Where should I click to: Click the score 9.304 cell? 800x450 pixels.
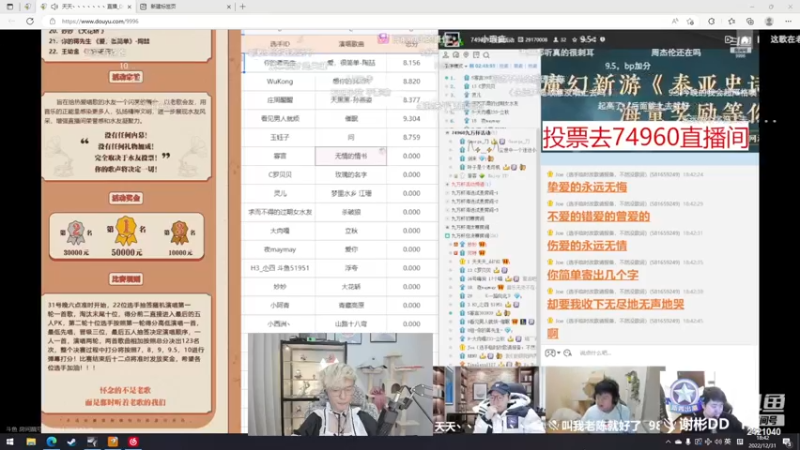click(x=411, y=119)
